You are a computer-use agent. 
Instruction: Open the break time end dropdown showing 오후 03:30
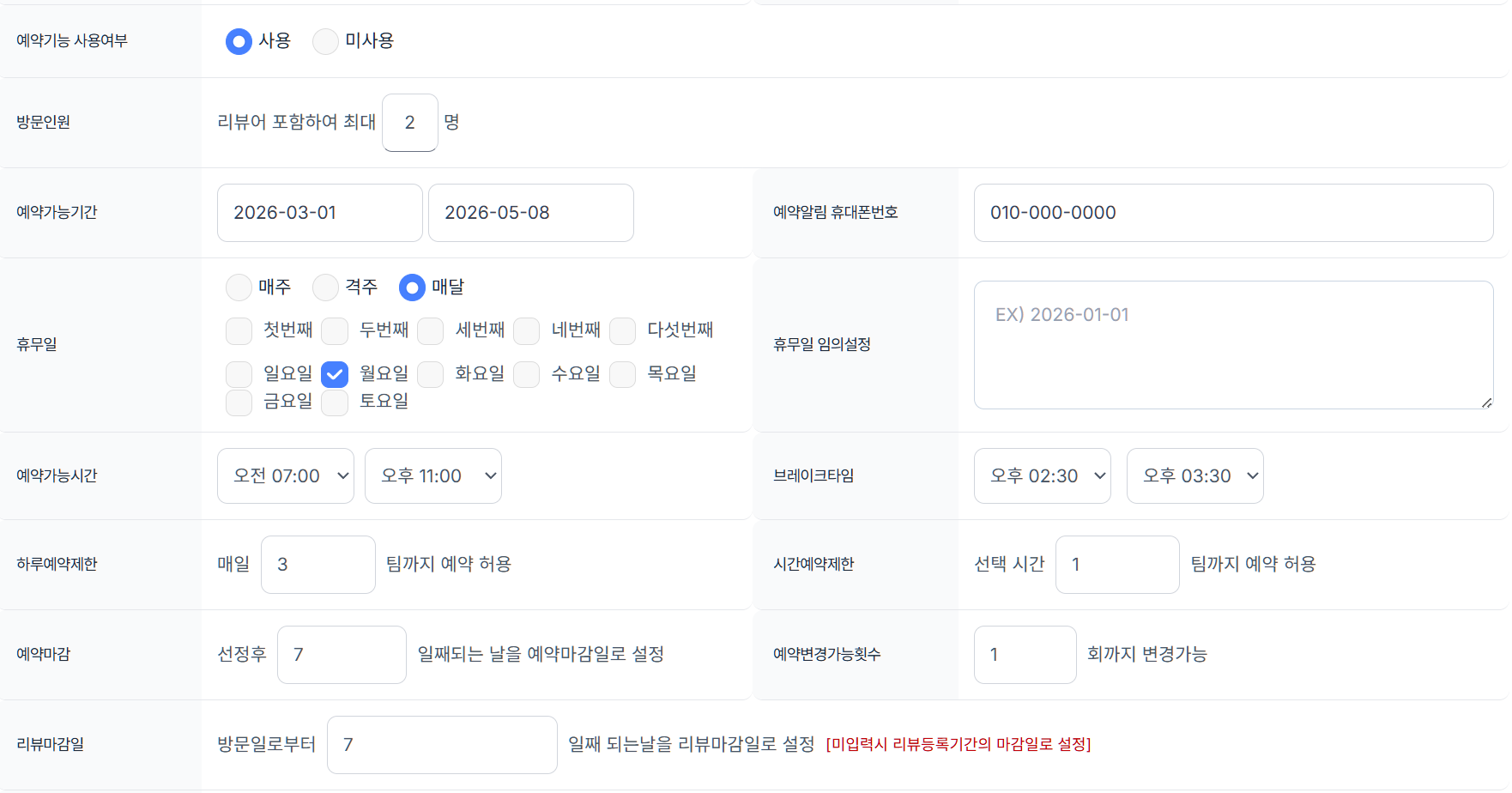click(x=1194, y=475)
